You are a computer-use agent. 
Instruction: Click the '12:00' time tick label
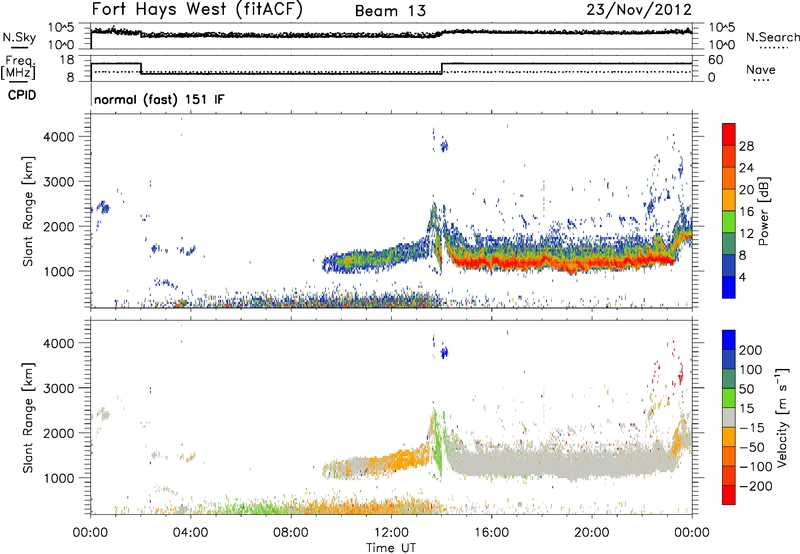(x=391, y=533)
